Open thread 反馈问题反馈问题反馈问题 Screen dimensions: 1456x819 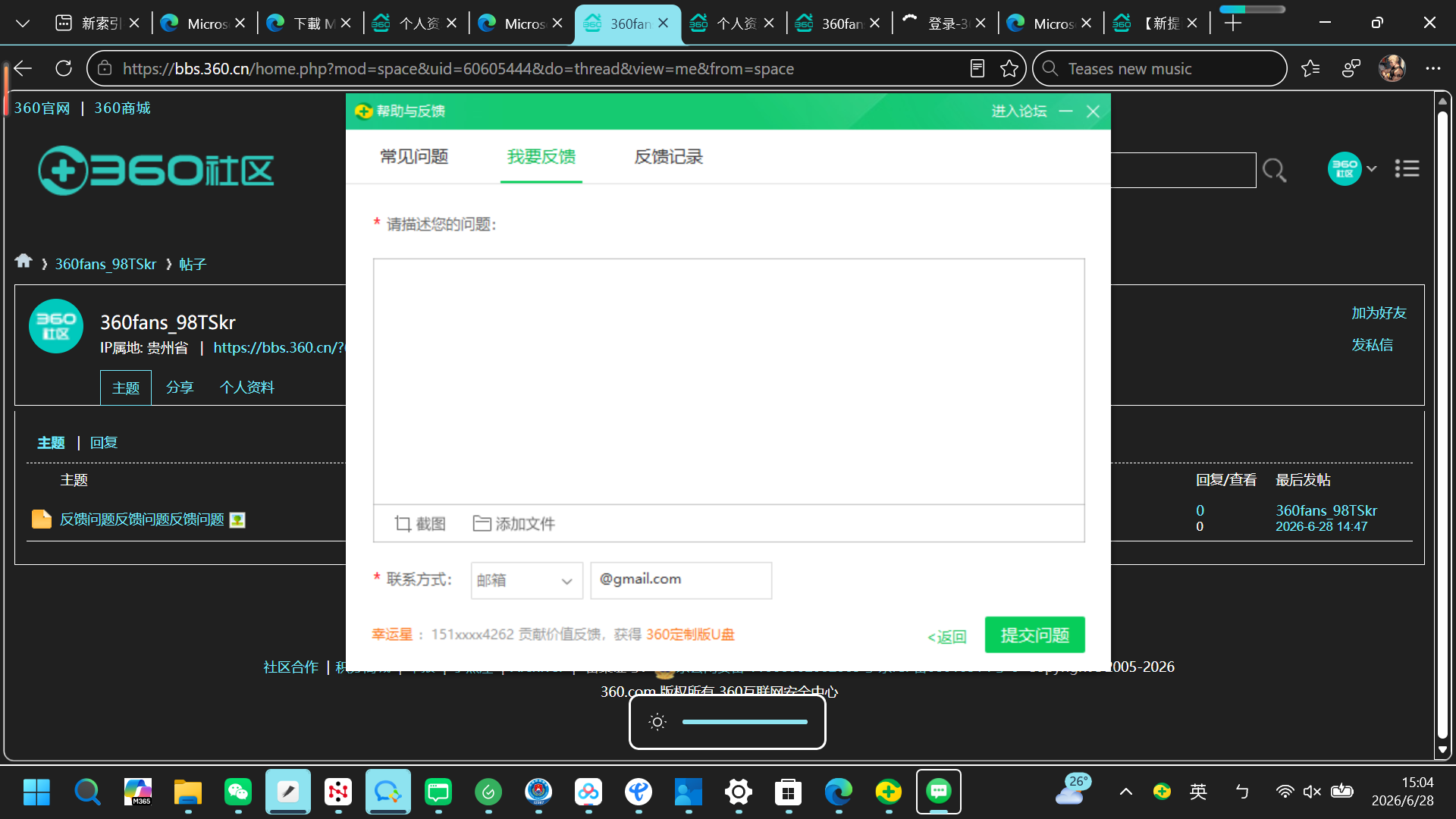pyautogui.click(x=142, y=519)
